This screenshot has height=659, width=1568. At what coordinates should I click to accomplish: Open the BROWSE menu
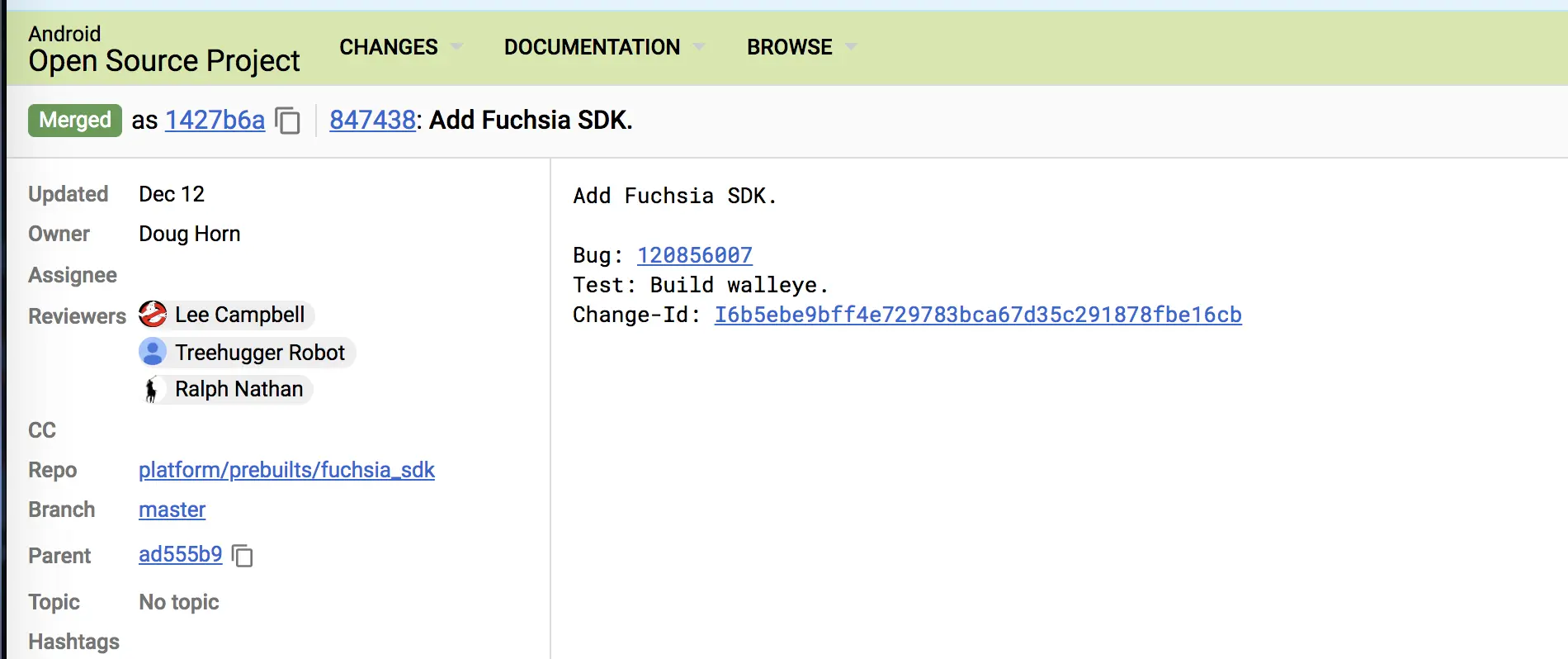click(789, 47)
